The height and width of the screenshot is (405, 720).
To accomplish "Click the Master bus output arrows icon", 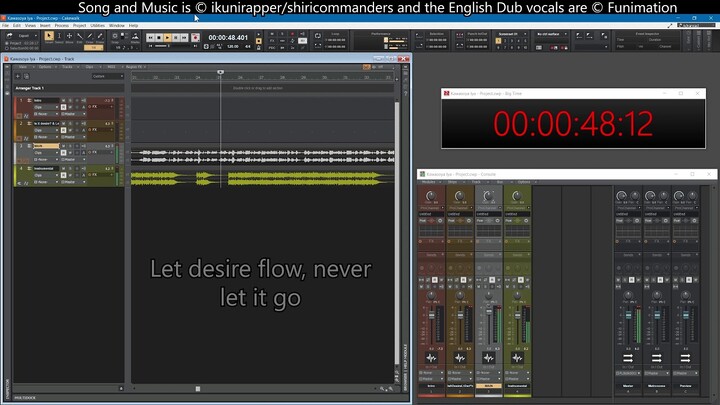I will (x=630, y=358).
